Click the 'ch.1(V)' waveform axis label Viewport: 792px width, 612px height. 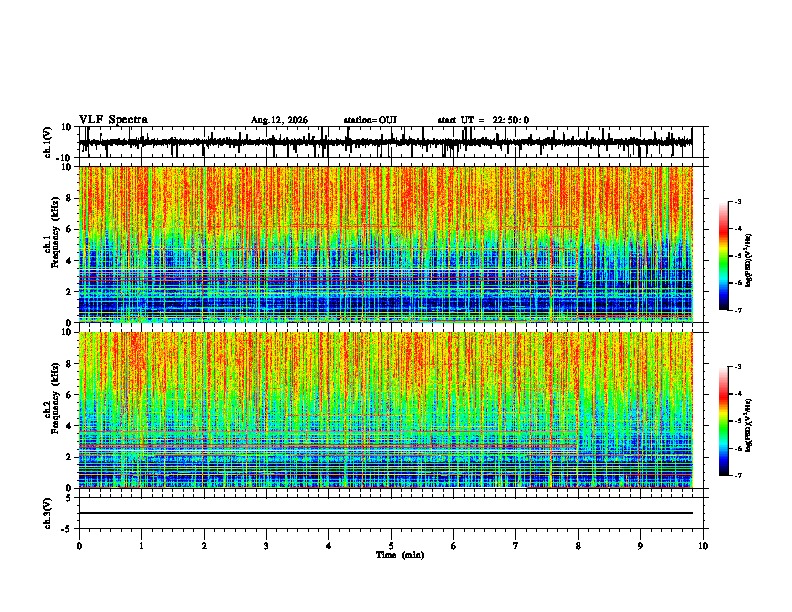coord(48,142)
